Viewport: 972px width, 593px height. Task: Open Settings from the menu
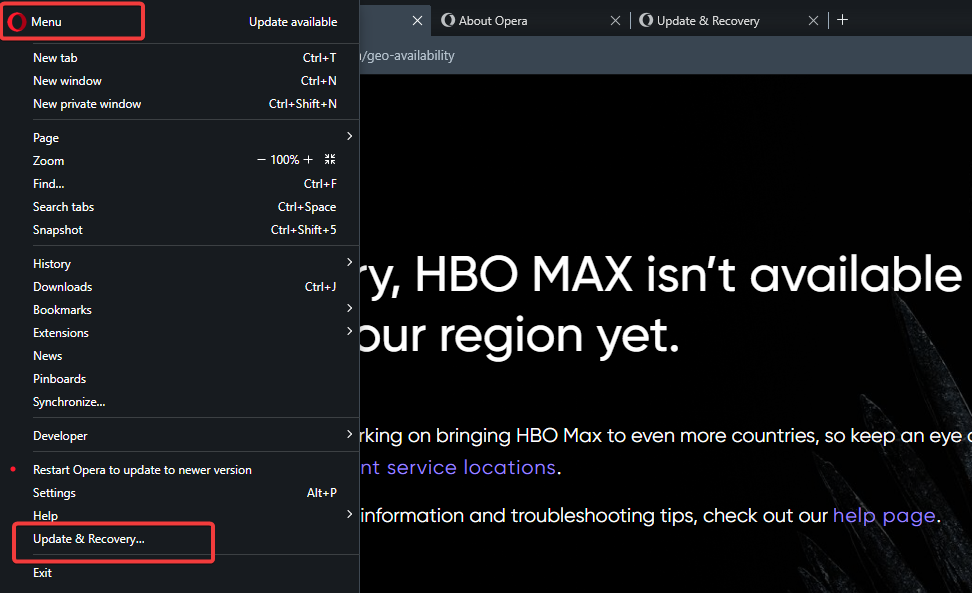click(185, 493)
